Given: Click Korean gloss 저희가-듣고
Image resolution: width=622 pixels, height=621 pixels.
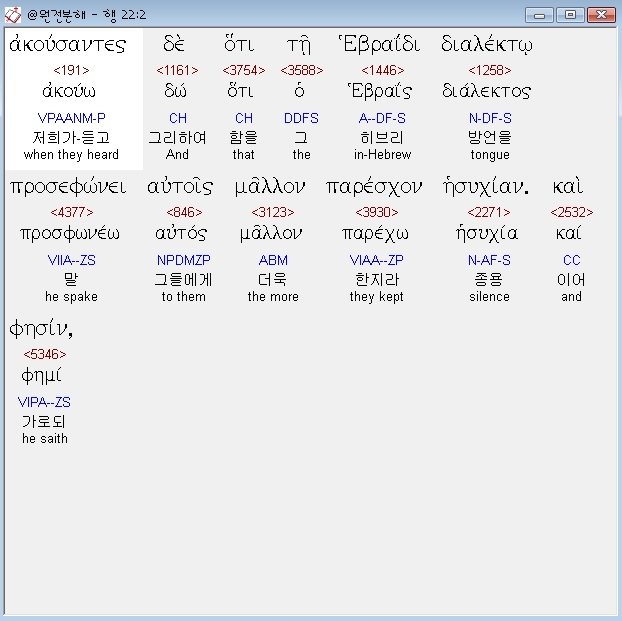Looking at the screenshot, I should click(71, 137).
